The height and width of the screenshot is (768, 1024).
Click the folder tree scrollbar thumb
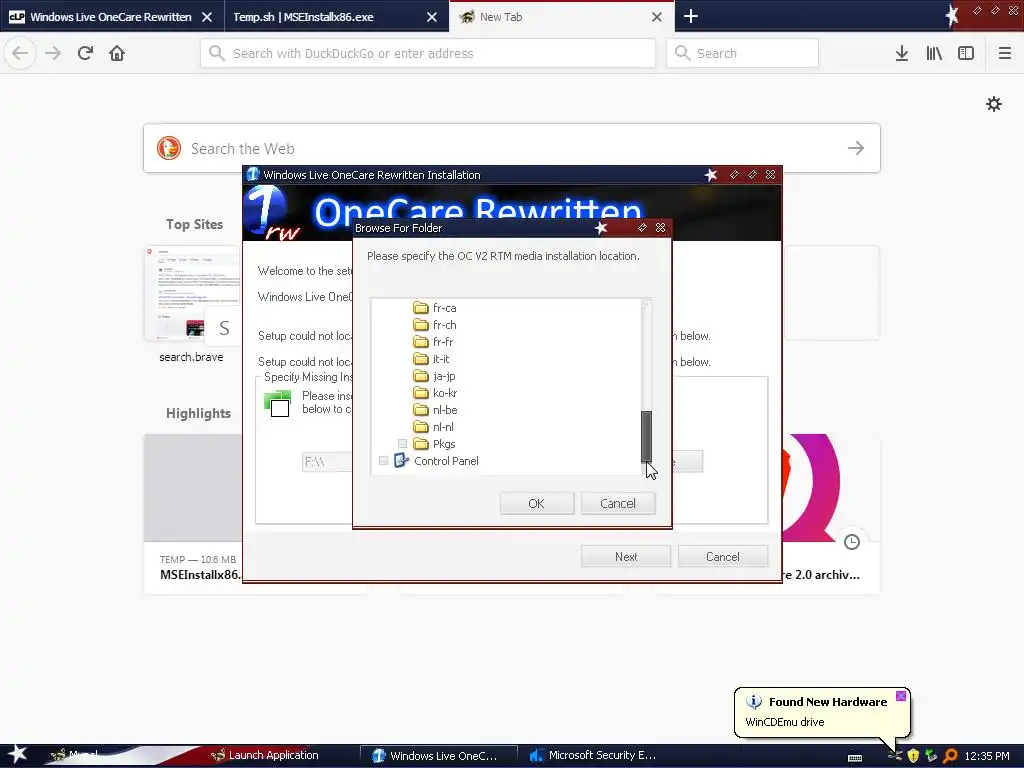[647, 436]
